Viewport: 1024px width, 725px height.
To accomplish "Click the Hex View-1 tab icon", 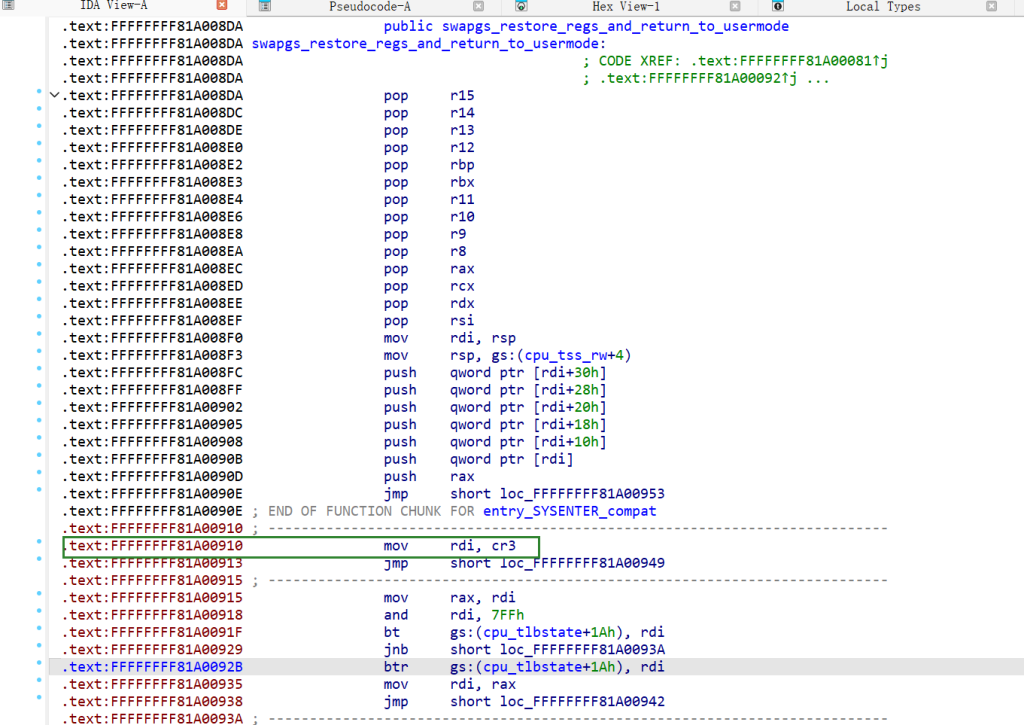I will click(521, 6).
